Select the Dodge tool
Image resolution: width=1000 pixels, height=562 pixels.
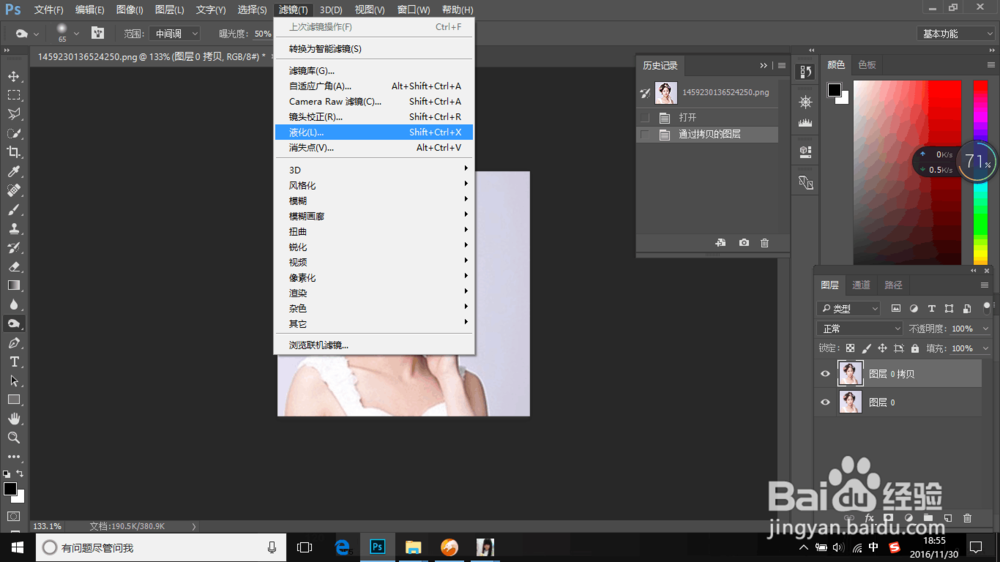click(x=13, y=324)
